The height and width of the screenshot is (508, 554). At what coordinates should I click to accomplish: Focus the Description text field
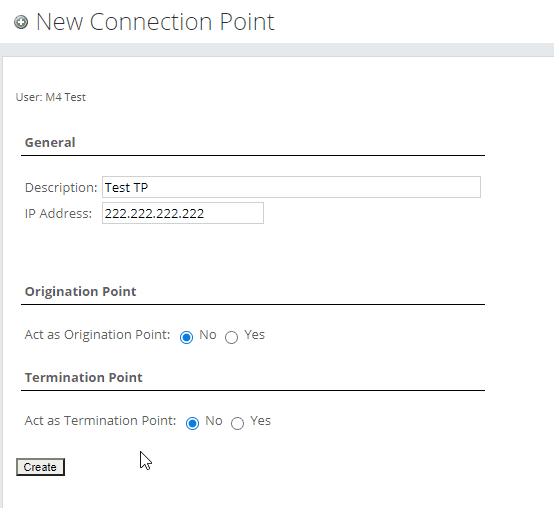[x=291, y=187]
